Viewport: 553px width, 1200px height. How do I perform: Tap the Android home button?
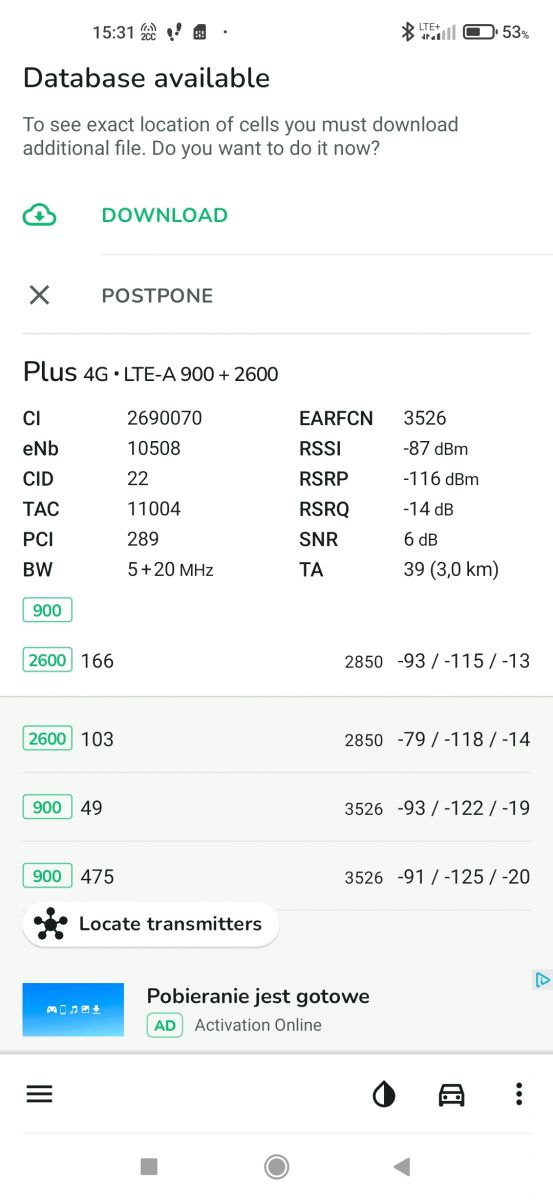pyautogui.click(x=277, y=1166)
